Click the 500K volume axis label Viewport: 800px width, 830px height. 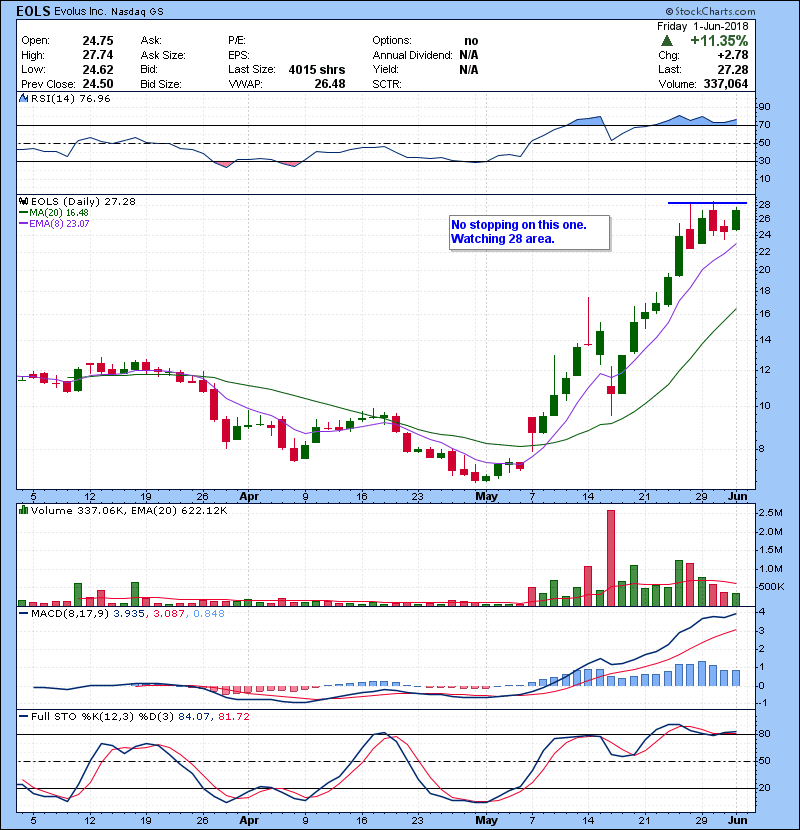click(771, 587)
